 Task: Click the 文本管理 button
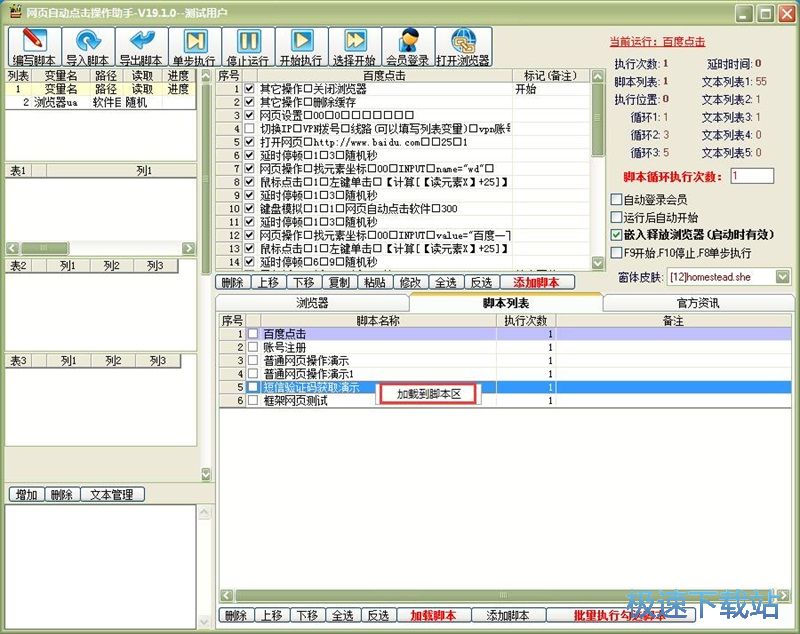point(112,494)
